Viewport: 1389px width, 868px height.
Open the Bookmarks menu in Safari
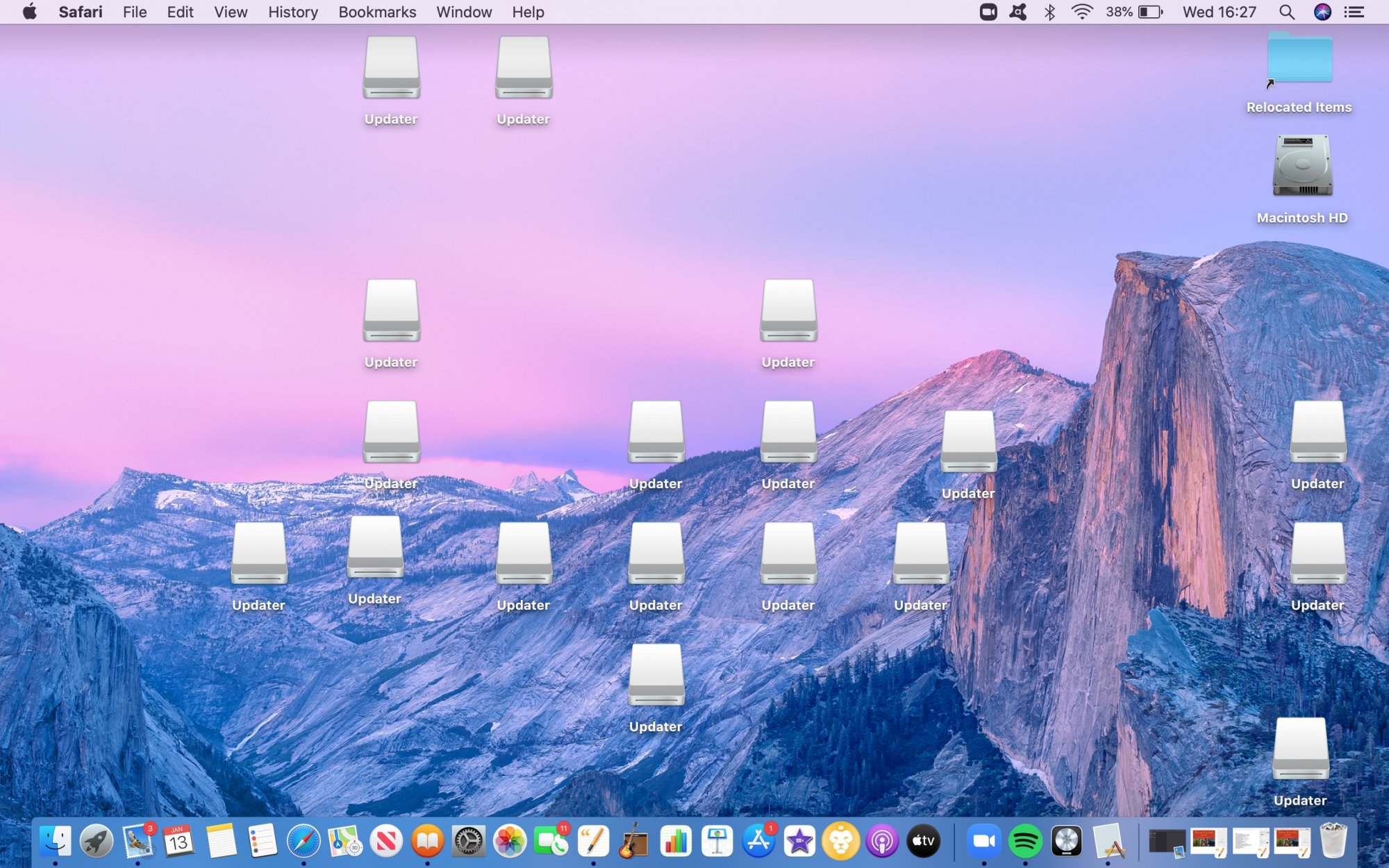376,12
